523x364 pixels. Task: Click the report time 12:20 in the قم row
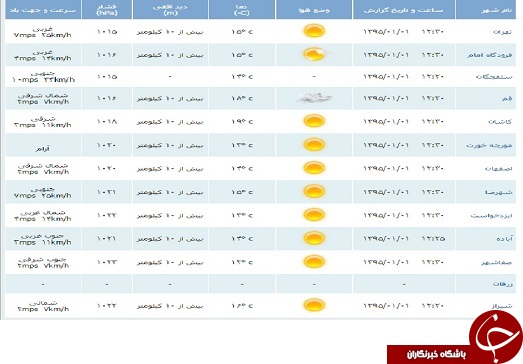(x=433, y=98)
